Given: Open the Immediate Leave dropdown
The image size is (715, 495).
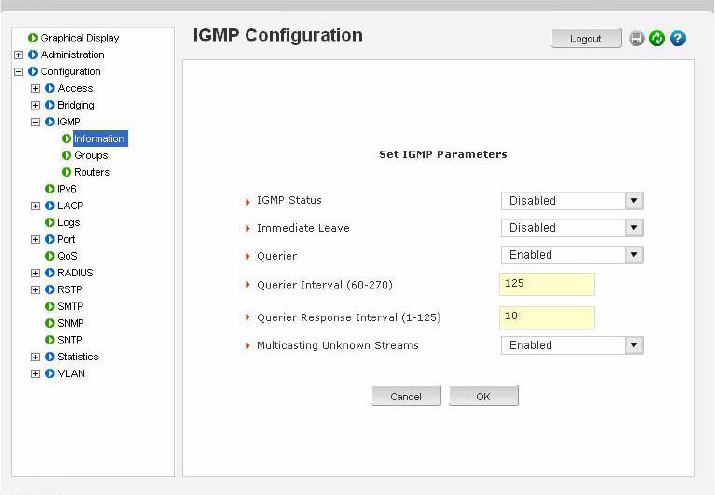Looking at the screenshot, I should pyautogui.click(x=572, y=227).
